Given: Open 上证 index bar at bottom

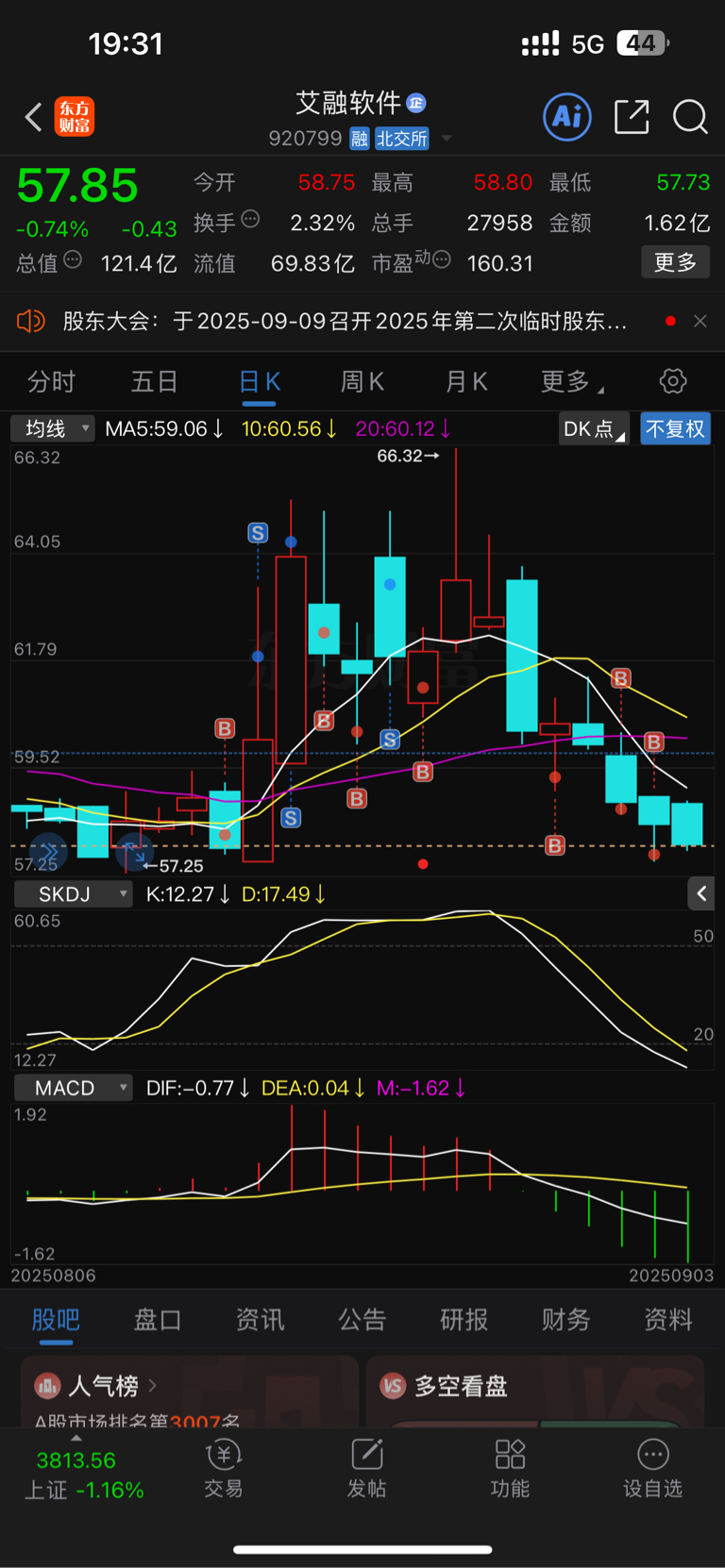Looking at the screenshot, I should tap(84, 1475).
